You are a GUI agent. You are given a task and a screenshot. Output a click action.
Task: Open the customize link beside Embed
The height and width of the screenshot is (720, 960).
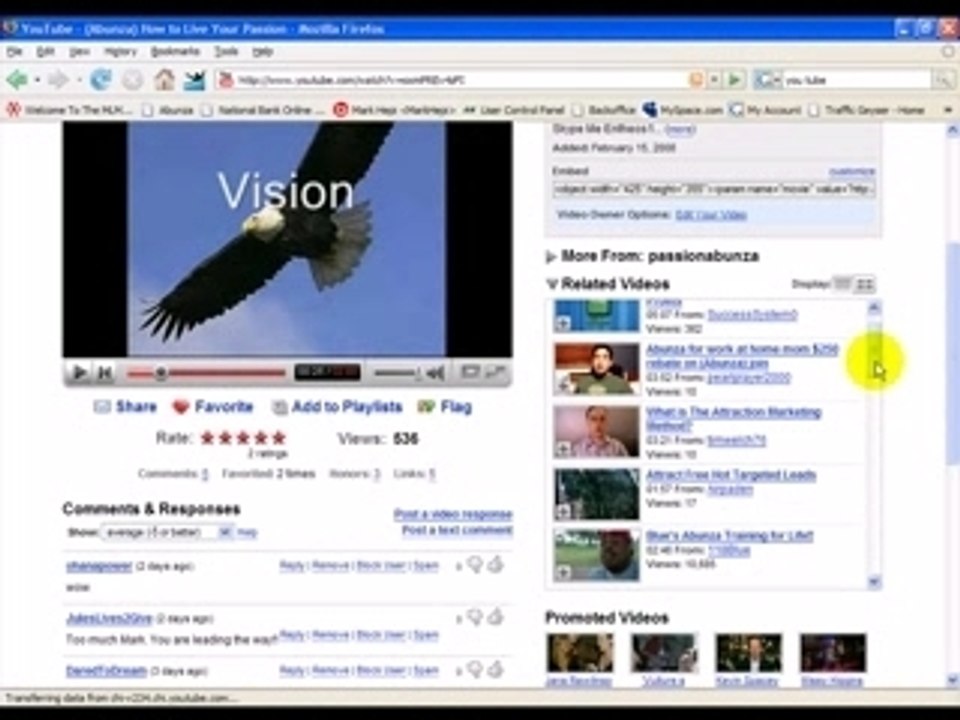(852, 171)
